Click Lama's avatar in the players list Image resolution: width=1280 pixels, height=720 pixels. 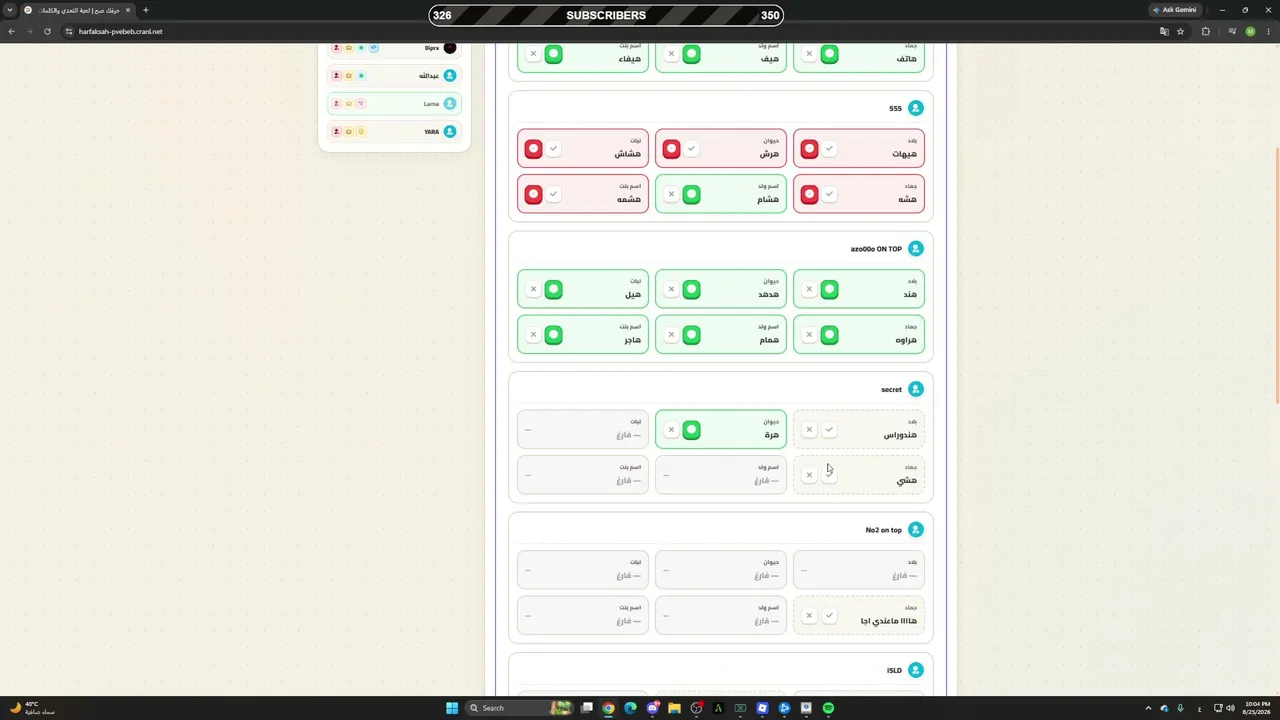point(450,103)
